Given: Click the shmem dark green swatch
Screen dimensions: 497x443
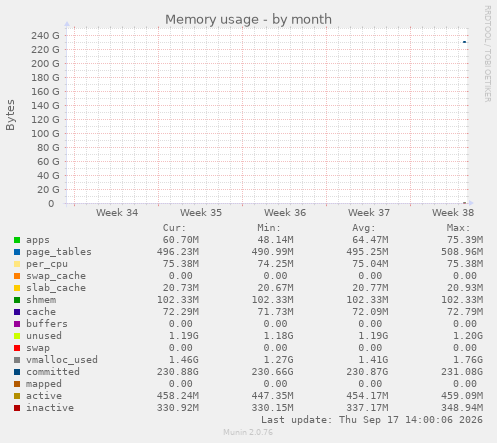Looking at the screenshot, I should (x=17, y=300).
